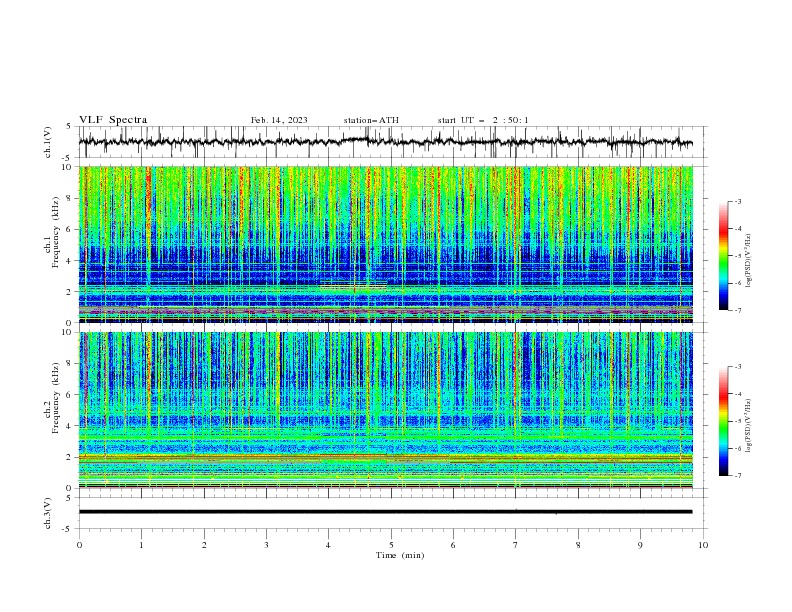Click the '2' tick on the time axis
Screen dimensions: 792x612
[x=204, y=545]
